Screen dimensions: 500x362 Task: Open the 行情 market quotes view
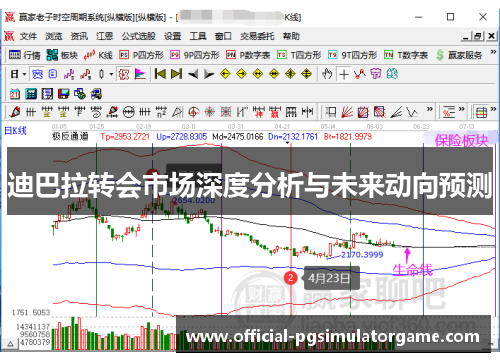pos(24,55)
